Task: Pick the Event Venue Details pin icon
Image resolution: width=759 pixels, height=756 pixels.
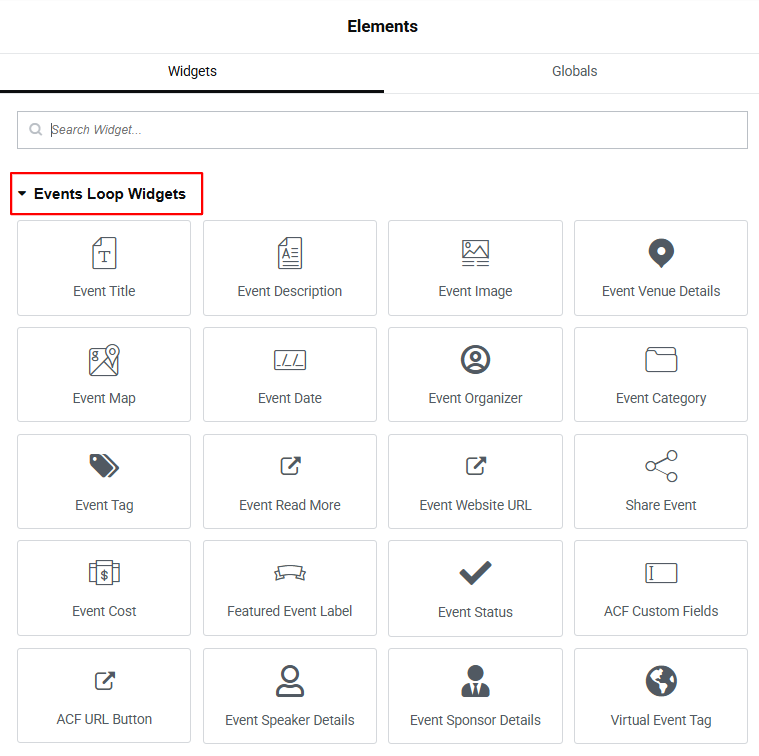Action: tap(661, 253)
